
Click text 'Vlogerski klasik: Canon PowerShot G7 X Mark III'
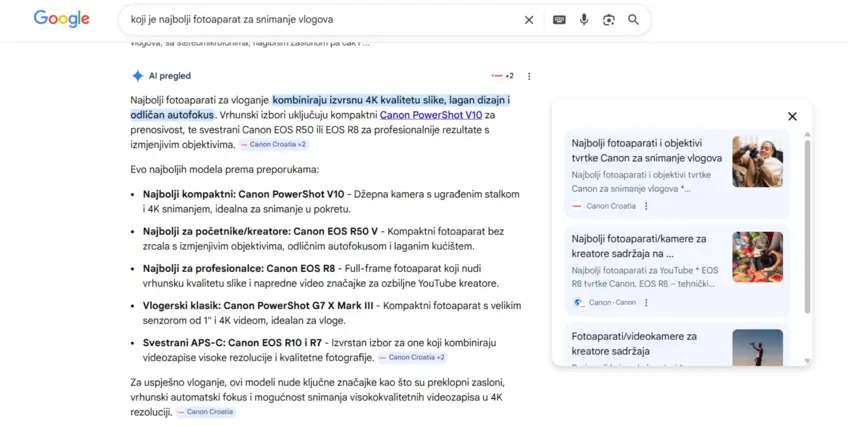tap(258, 306)
